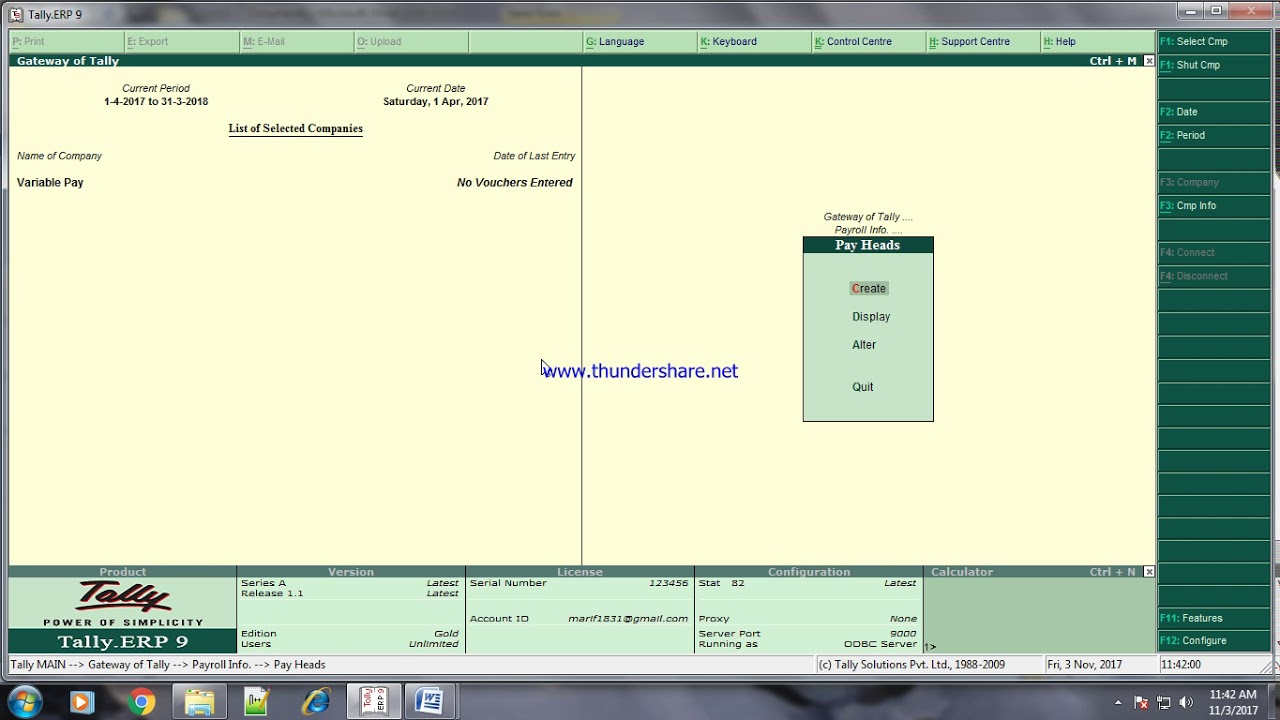Open the H: Support Centre

click(983, 42)
